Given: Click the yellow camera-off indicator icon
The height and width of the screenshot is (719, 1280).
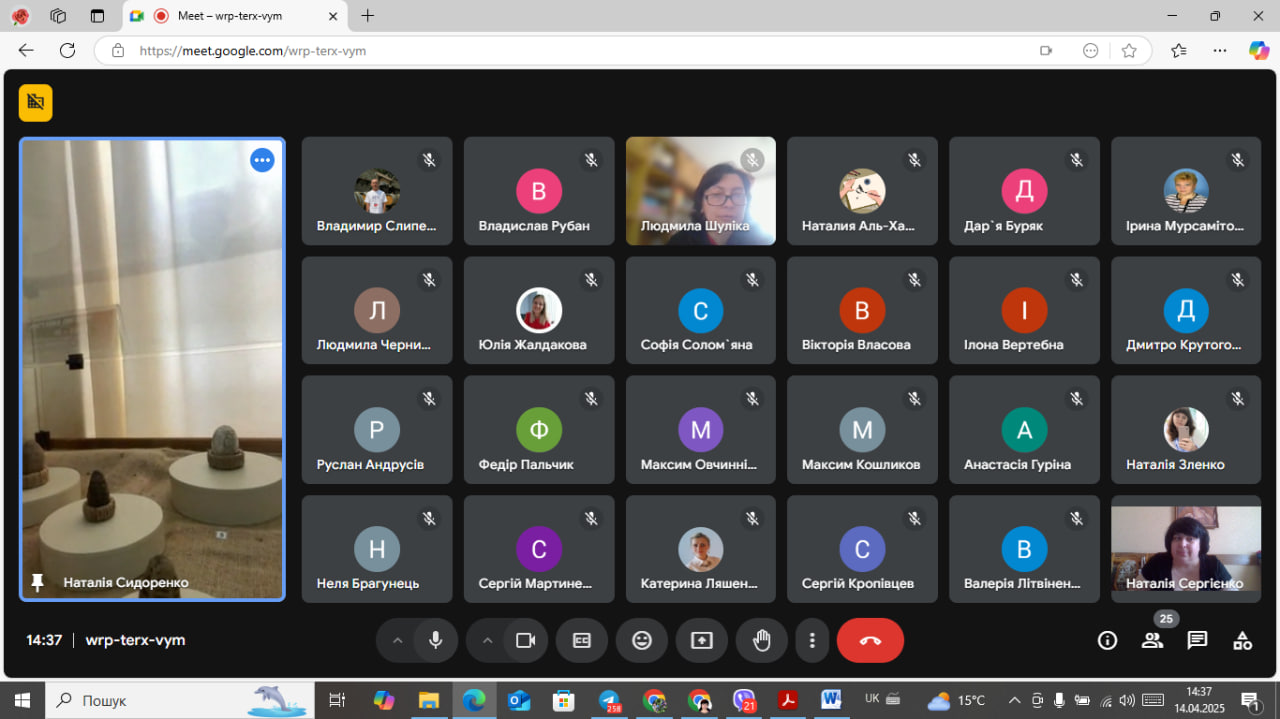Looking at the screenshot, I should [35, 102].
